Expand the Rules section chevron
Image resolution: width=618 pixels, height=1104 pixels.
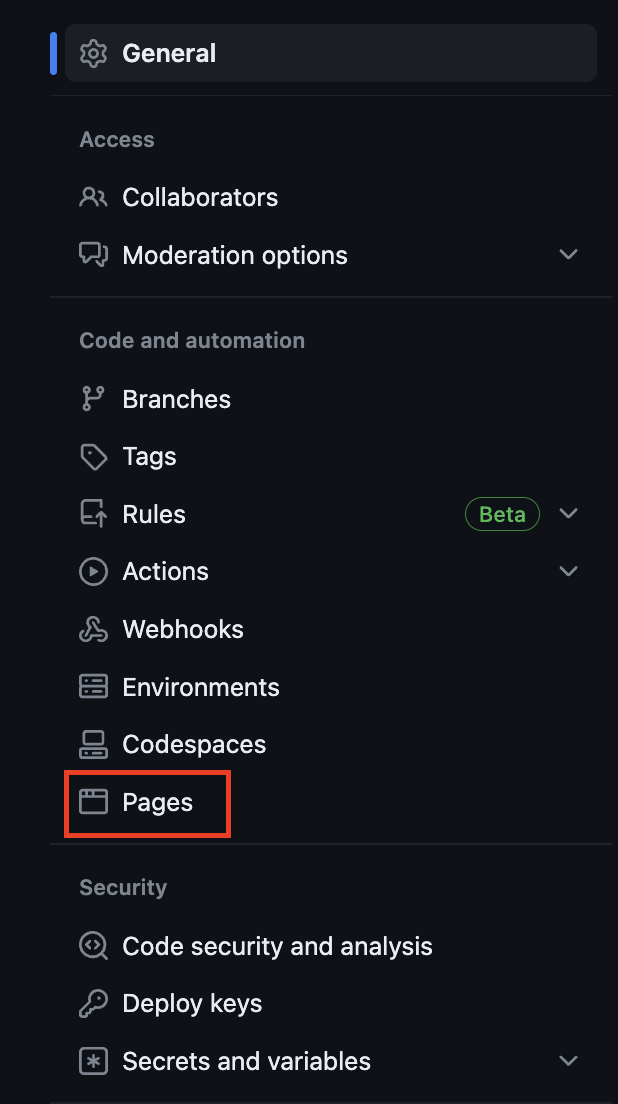pyautogui.click(x=569, y=514)
